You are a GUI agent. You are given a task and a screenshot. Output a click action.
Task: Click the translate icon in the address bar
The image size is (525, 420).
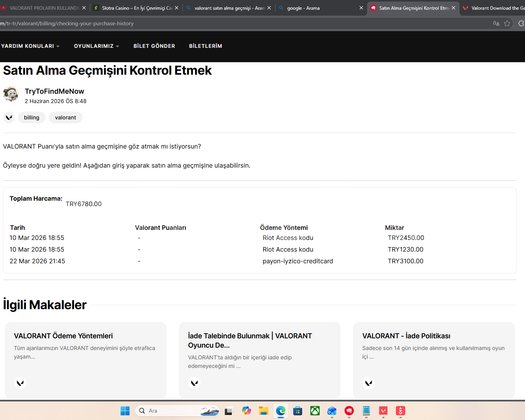[x=496, y=23]
